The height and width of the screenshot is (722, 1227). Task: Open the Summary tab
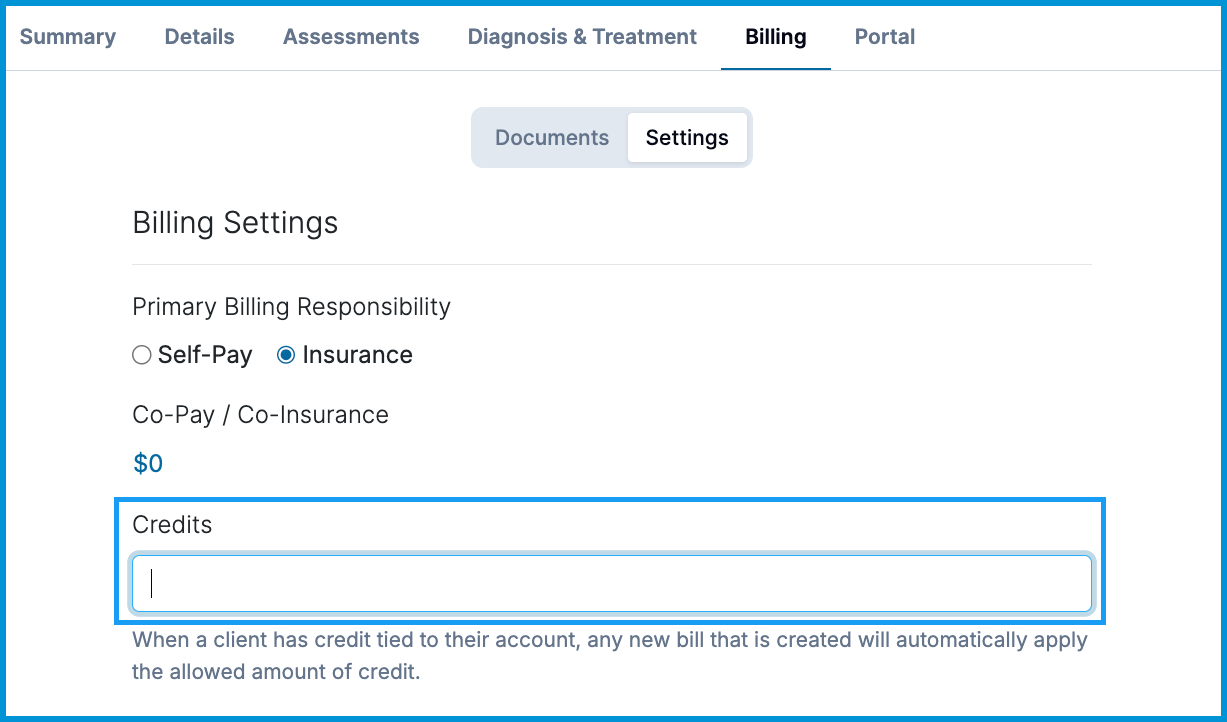67,37
